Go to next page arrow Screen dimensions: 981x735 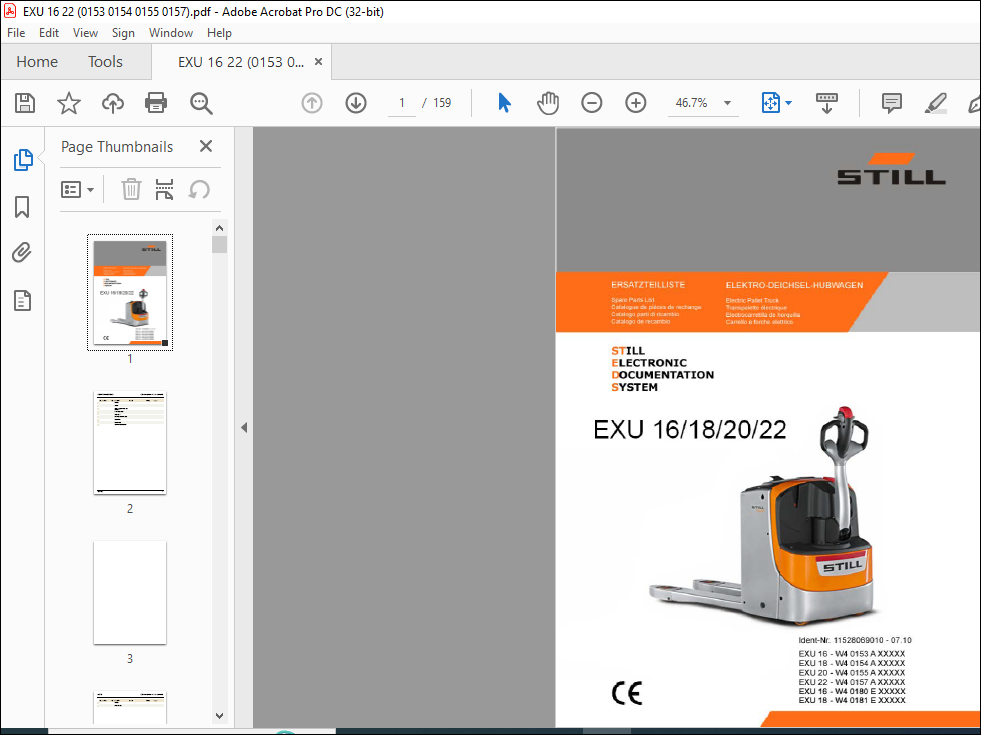pyautogui.click(x=356, y=103)
